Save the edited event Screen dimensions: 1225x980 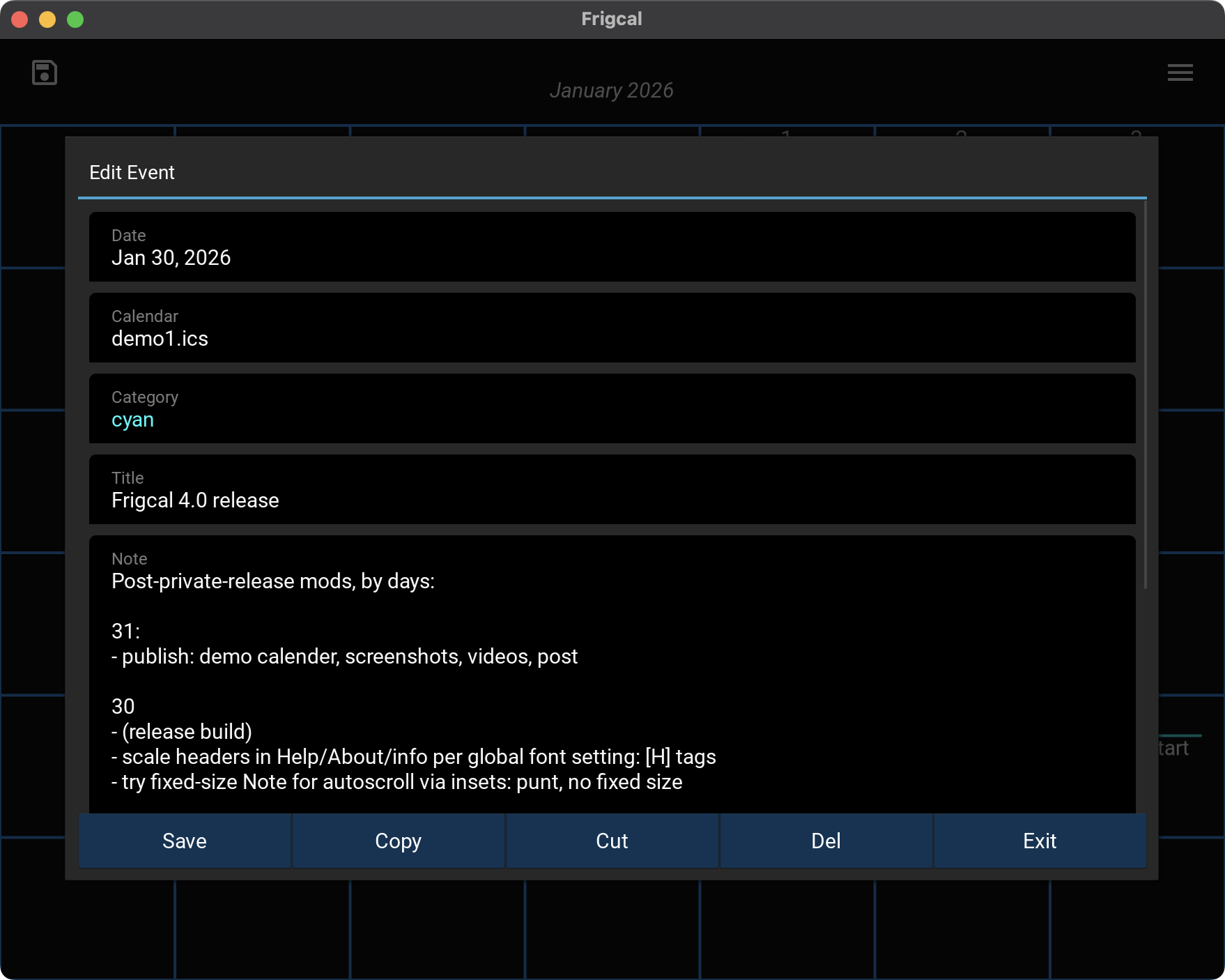click(185, 841)
